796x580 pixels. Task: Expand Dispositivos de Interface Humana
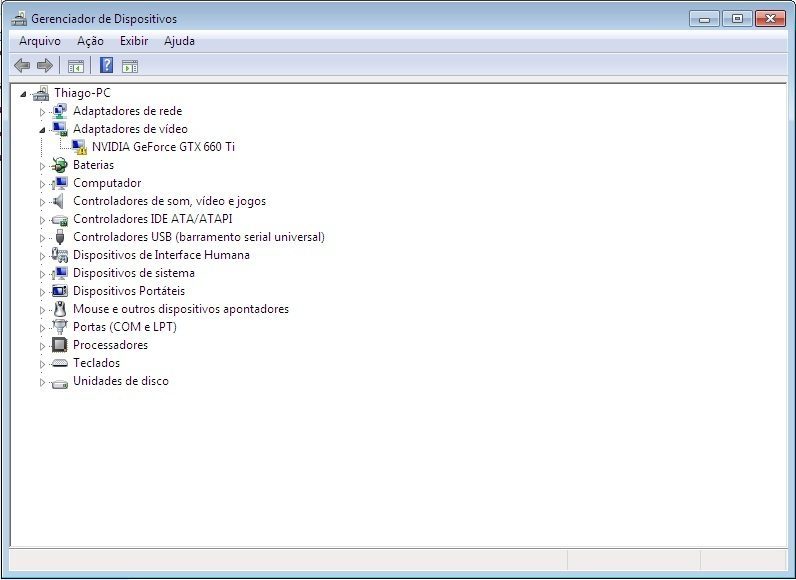pyautogui.click(x=42, y=256)
